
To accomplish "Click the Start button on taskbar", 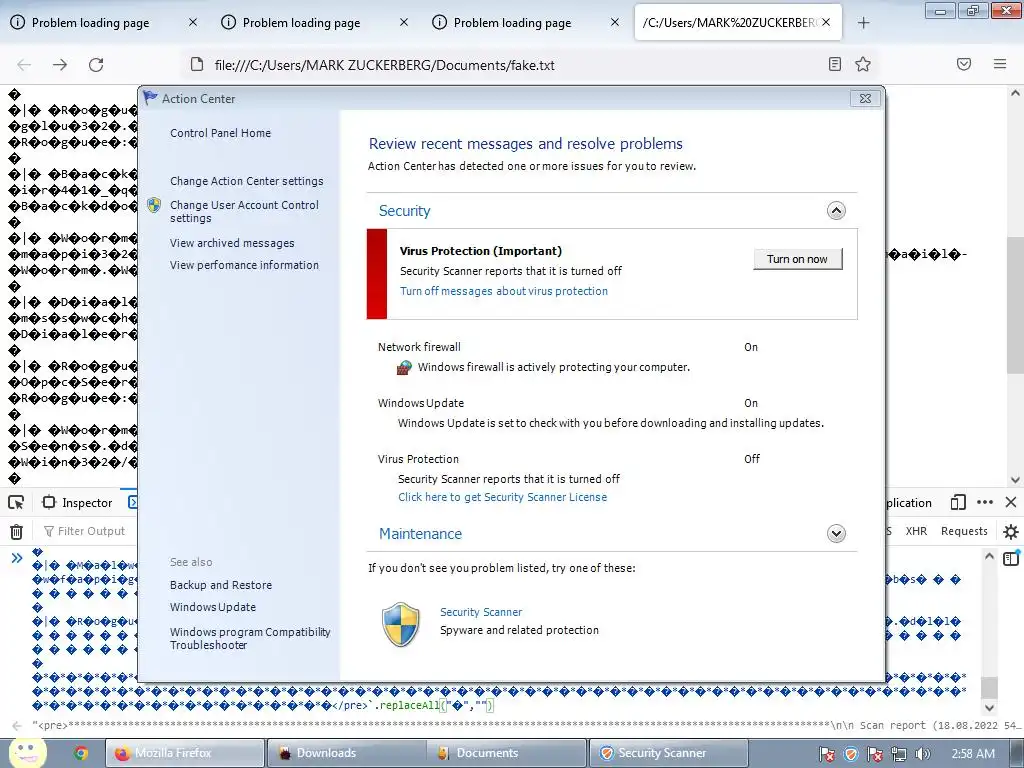I will 27,752.
